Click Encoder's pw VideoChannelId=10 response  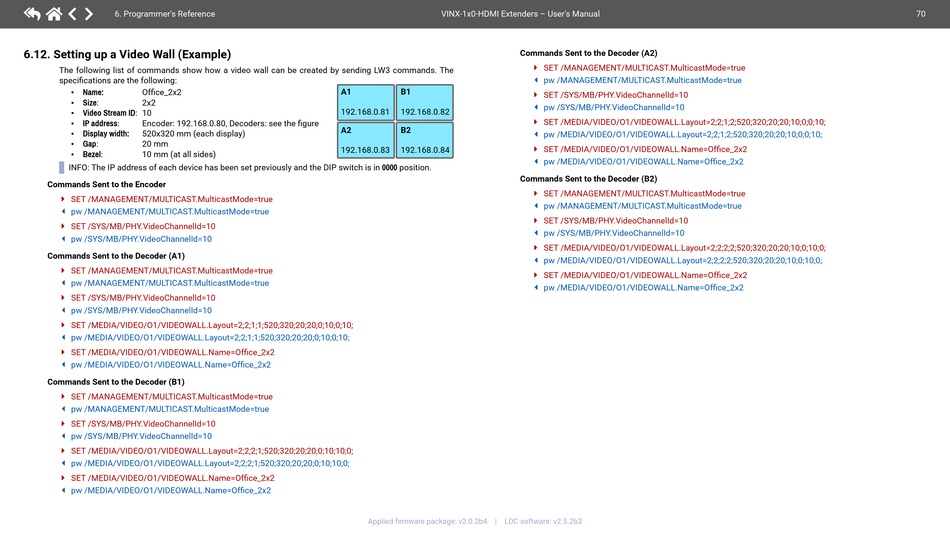point(141,239)
